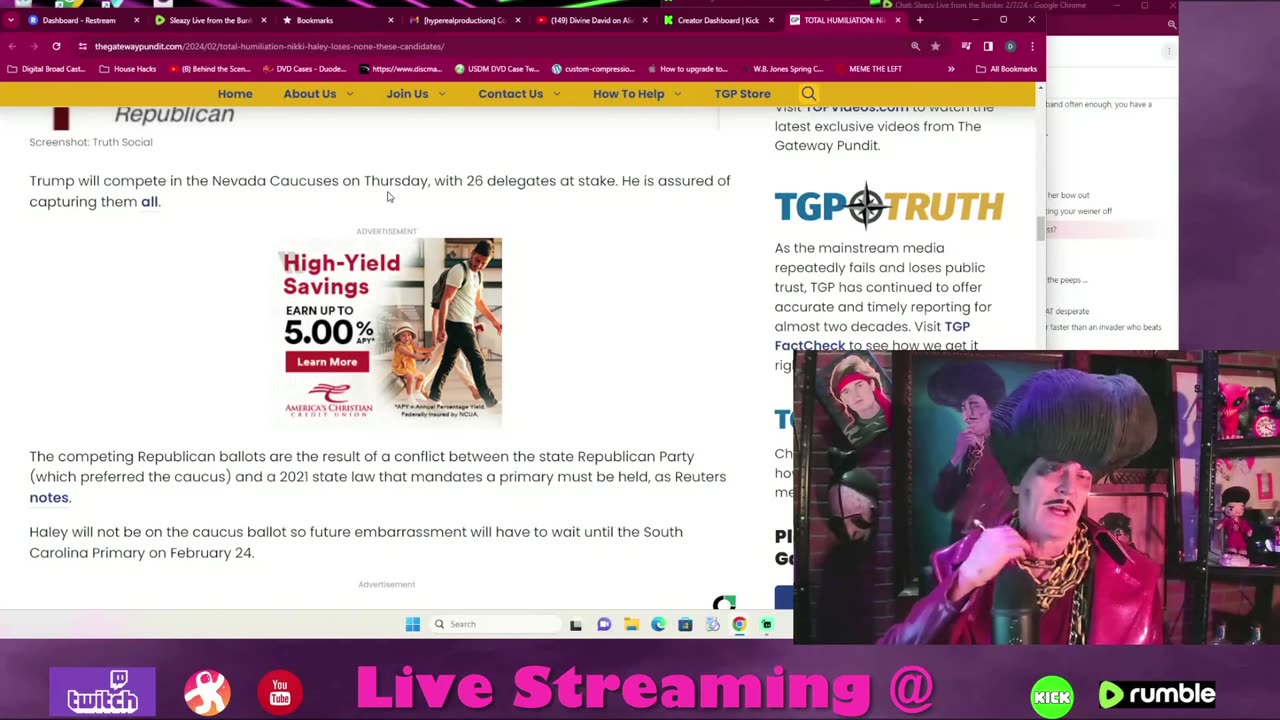Open the MEME THE LEFT bookmark

[868, 69]
